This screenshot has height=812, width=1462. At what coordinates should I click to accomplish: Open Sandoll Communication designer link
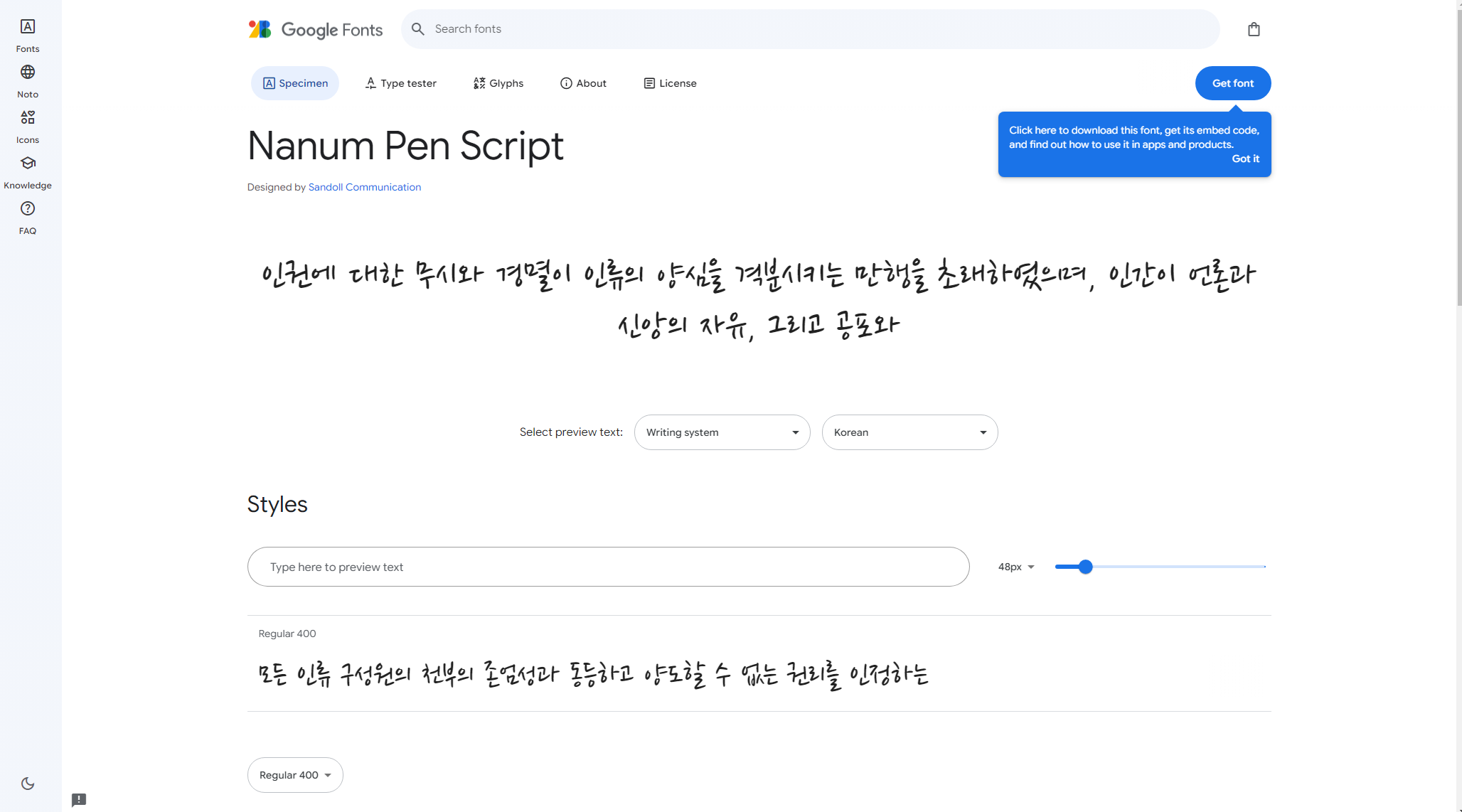[x=364, y=187]
